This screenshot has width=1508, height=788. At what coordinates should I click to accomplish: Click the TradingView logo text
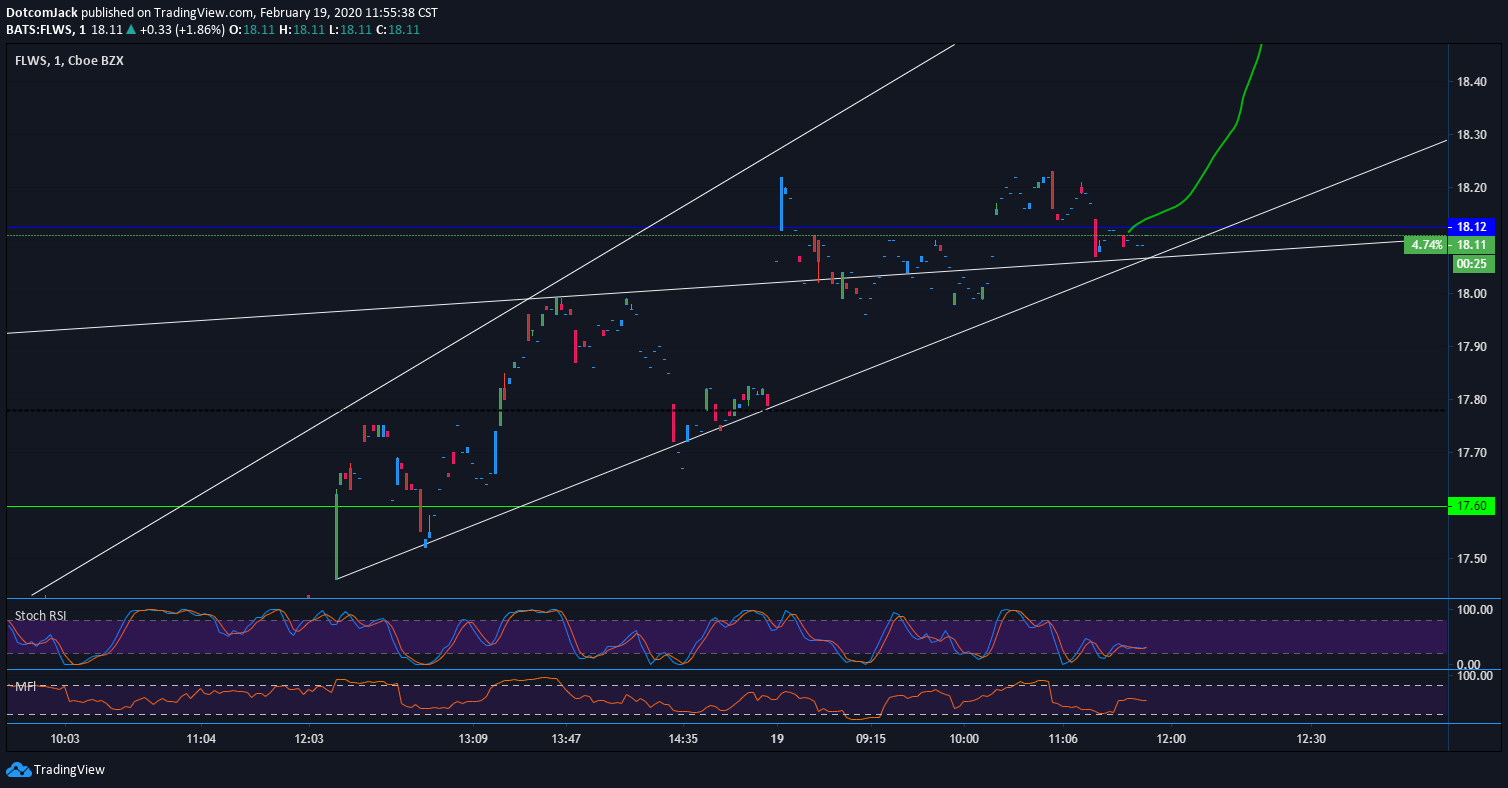[69, 770]
